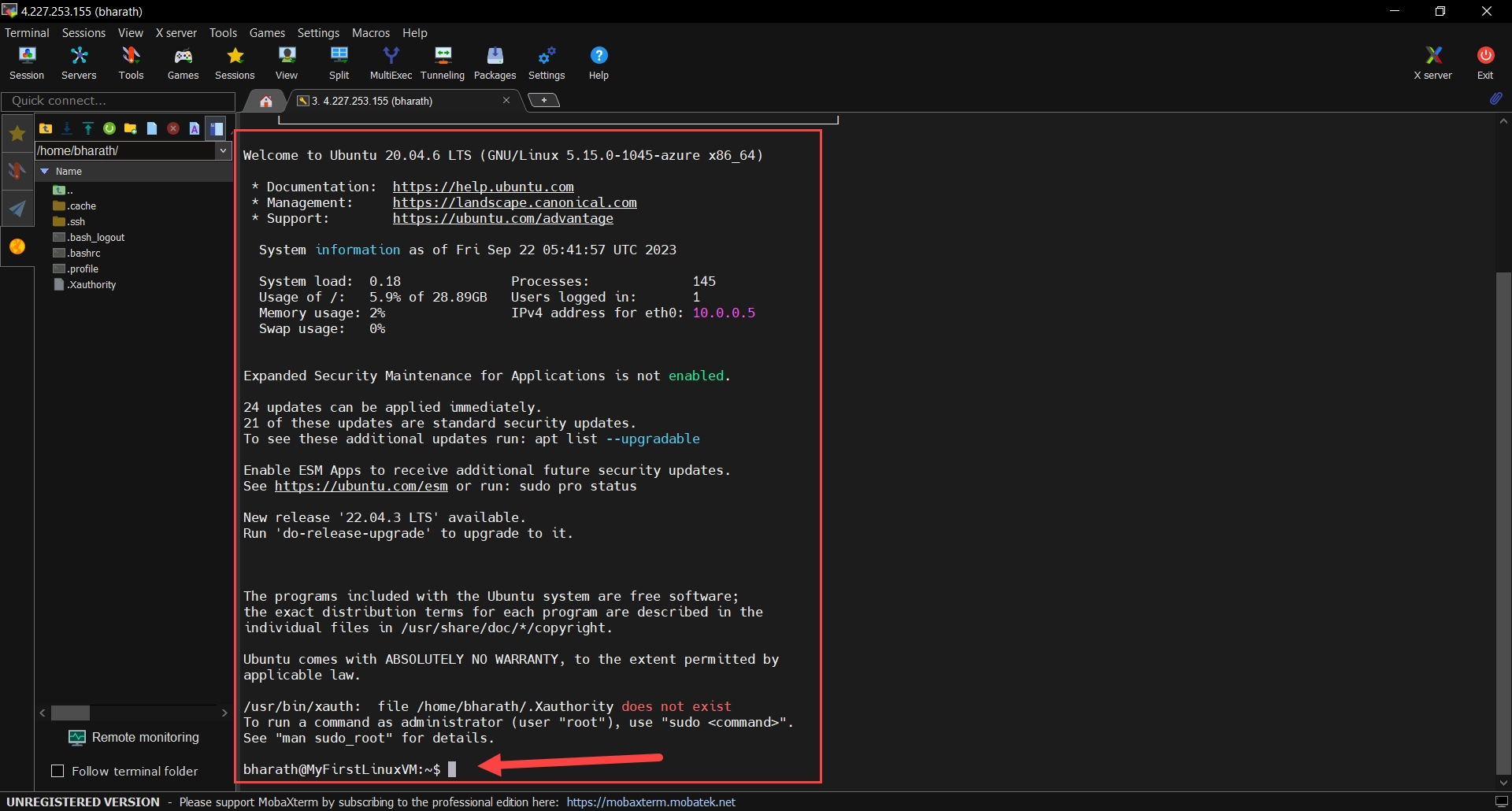Click the View toolbar icon

pyautogui.click(x=287, y=63)
